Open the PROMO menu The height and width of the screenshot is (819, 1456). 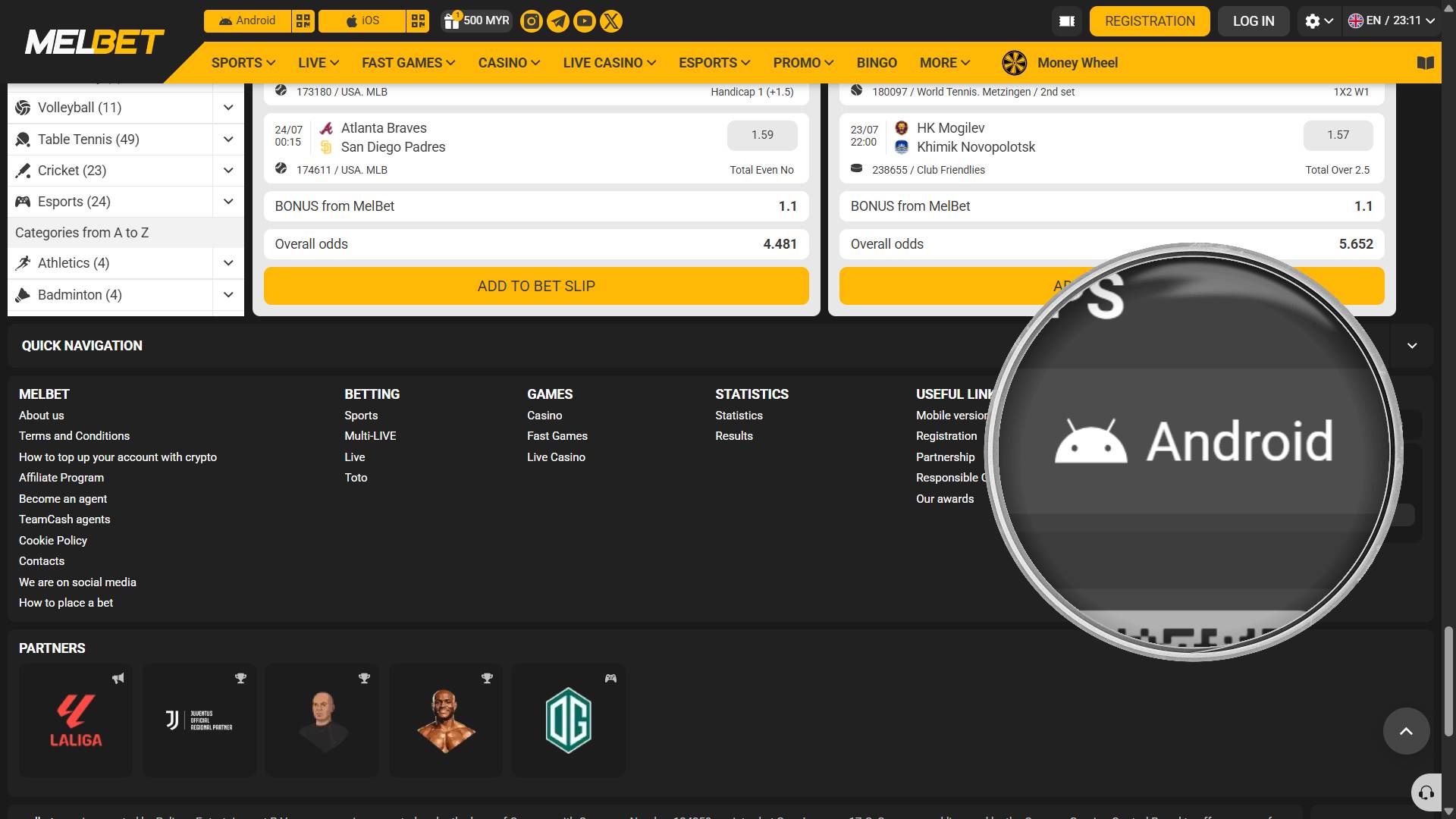pyautogui.click(x=803, y=63)
